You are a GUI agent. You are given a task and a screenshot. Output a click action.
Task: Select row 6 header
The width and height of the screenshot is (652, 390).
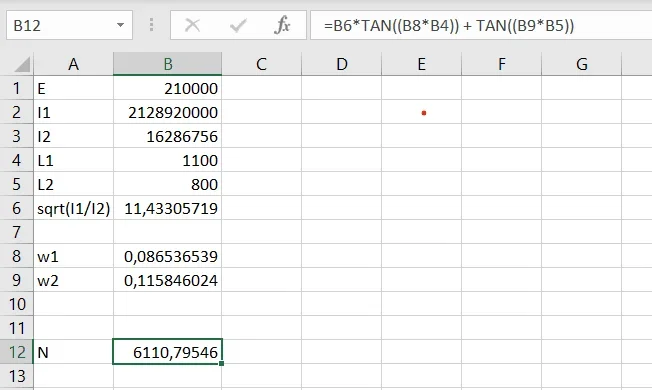[17, 208]
